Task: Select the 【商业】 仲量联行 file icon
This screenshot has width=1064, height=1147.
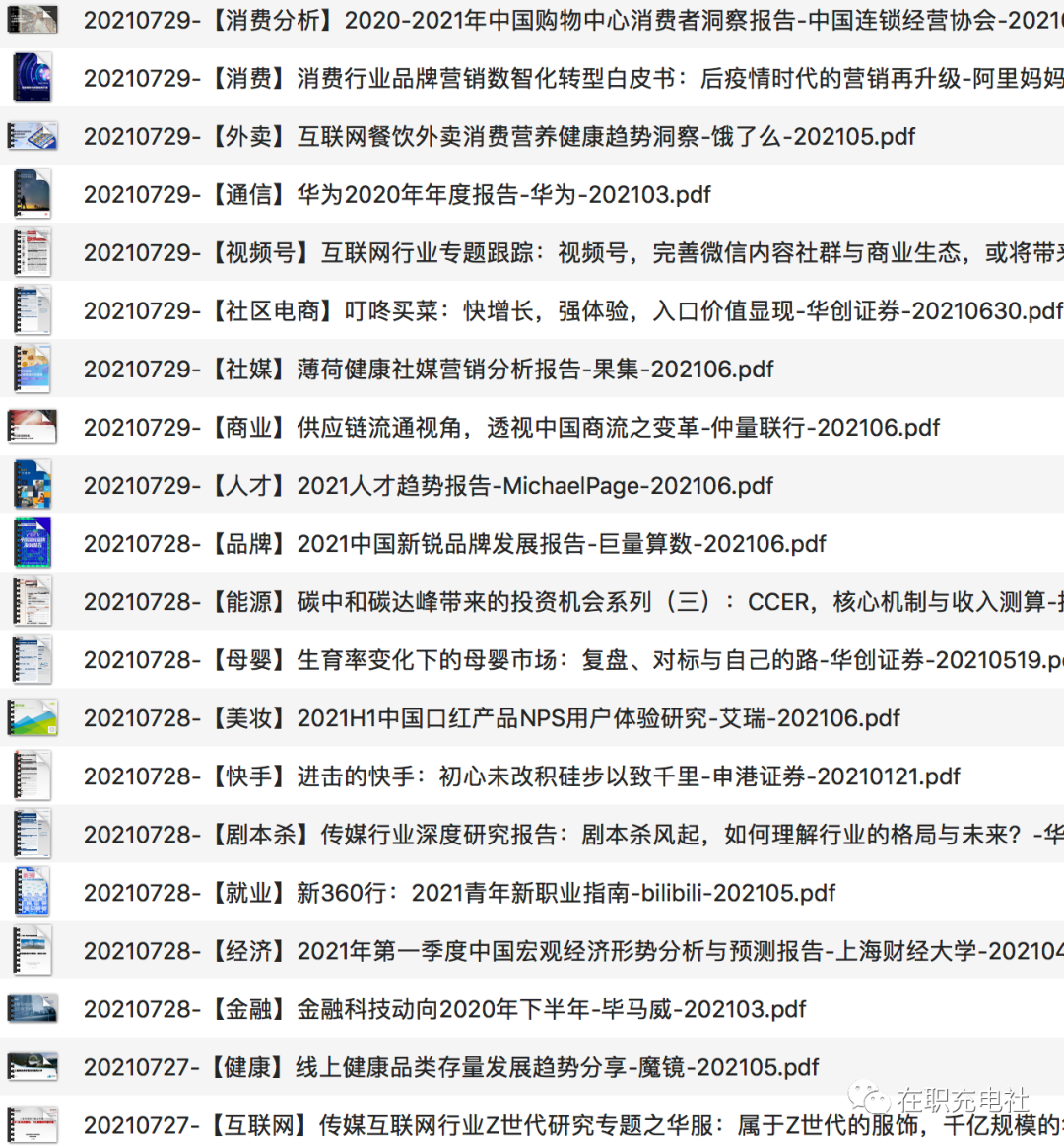Action: pyautogui.click(x=33, y=428)
